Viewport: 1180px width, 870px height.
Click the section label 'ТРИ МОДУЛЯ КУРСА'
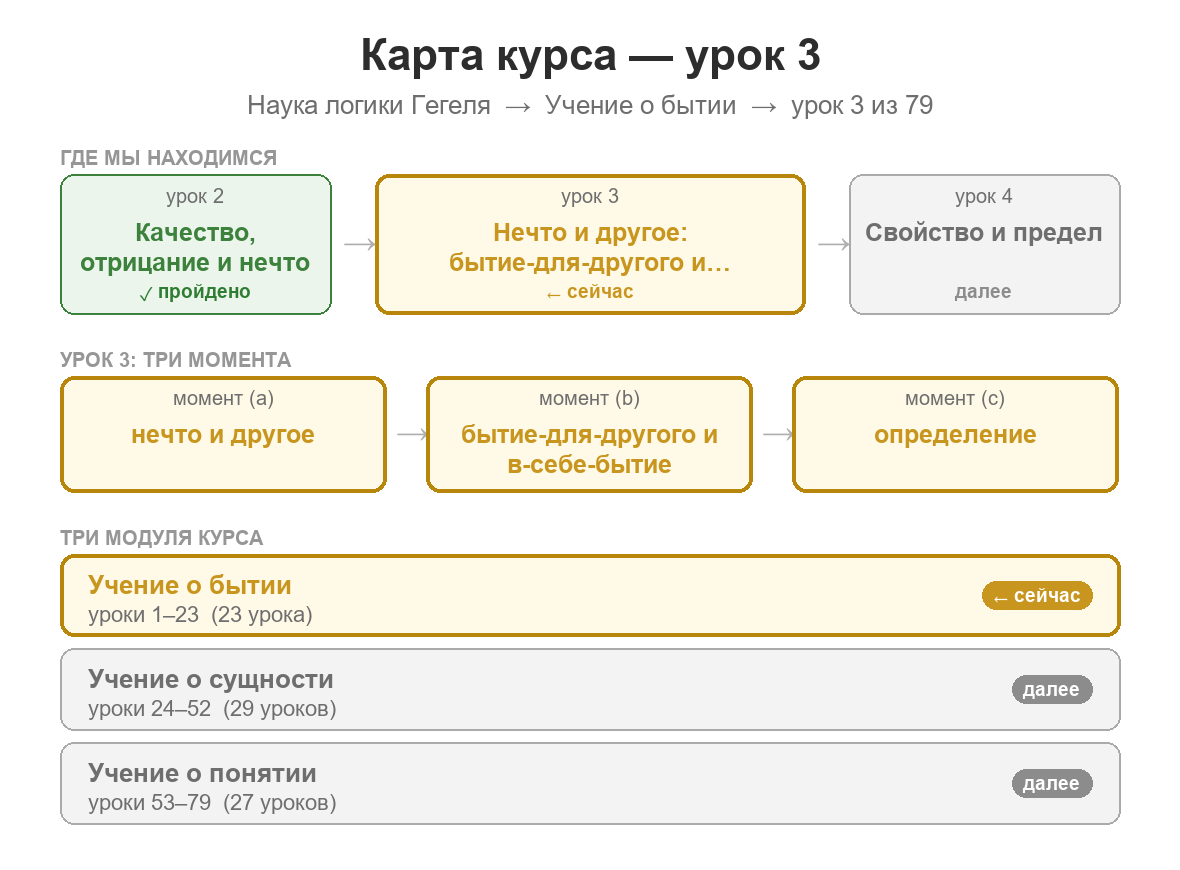click(x=162, y=538)
